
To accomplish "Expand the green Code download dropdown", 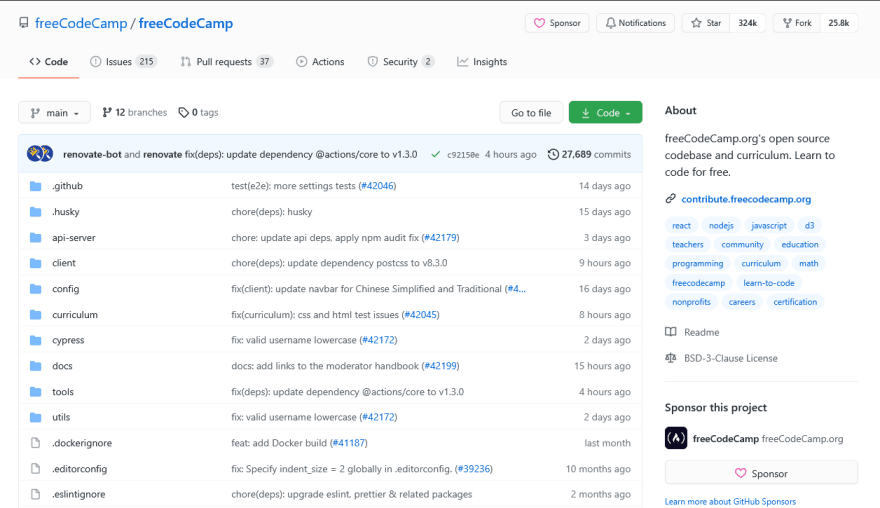I will (x=606, y=113).
